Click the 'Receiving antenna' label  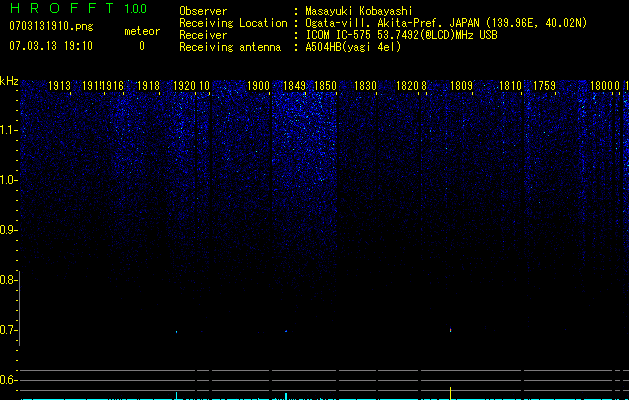pyautogui.click(x=230, y=47)
